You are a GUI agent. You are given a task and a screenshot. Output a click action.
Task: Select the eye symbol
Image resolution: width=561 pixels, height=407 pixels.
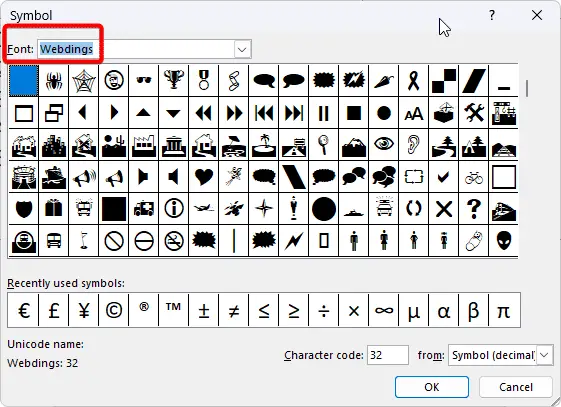click(384, 145)
